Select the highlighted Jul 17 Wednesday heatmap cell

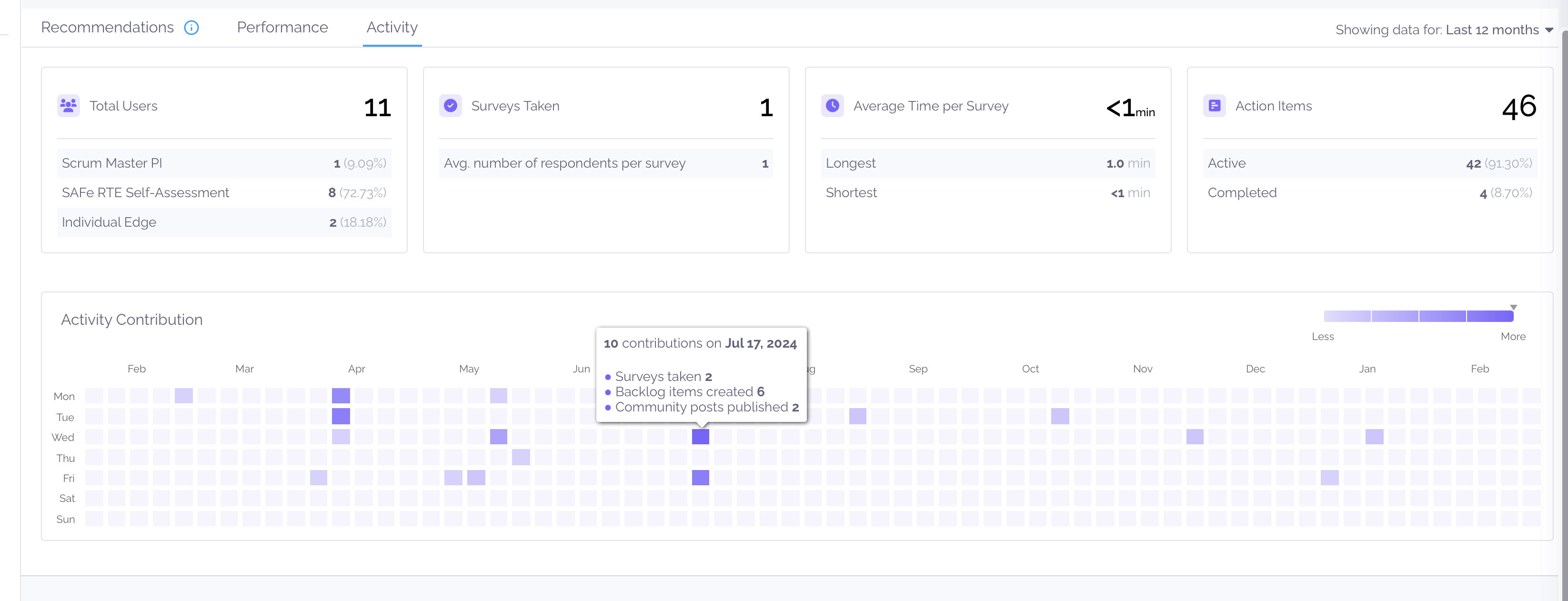(x=701, y=437)
